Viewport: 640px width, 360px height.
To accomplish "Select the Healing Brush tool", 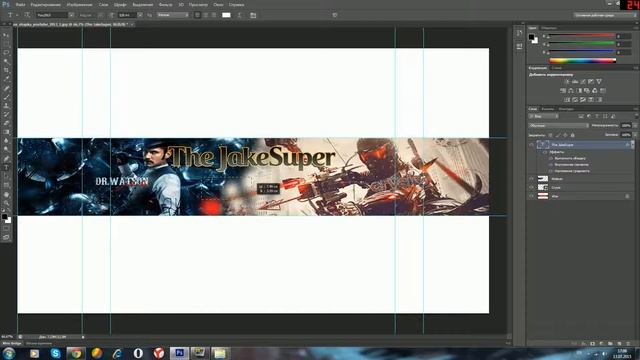I will 6,88.
